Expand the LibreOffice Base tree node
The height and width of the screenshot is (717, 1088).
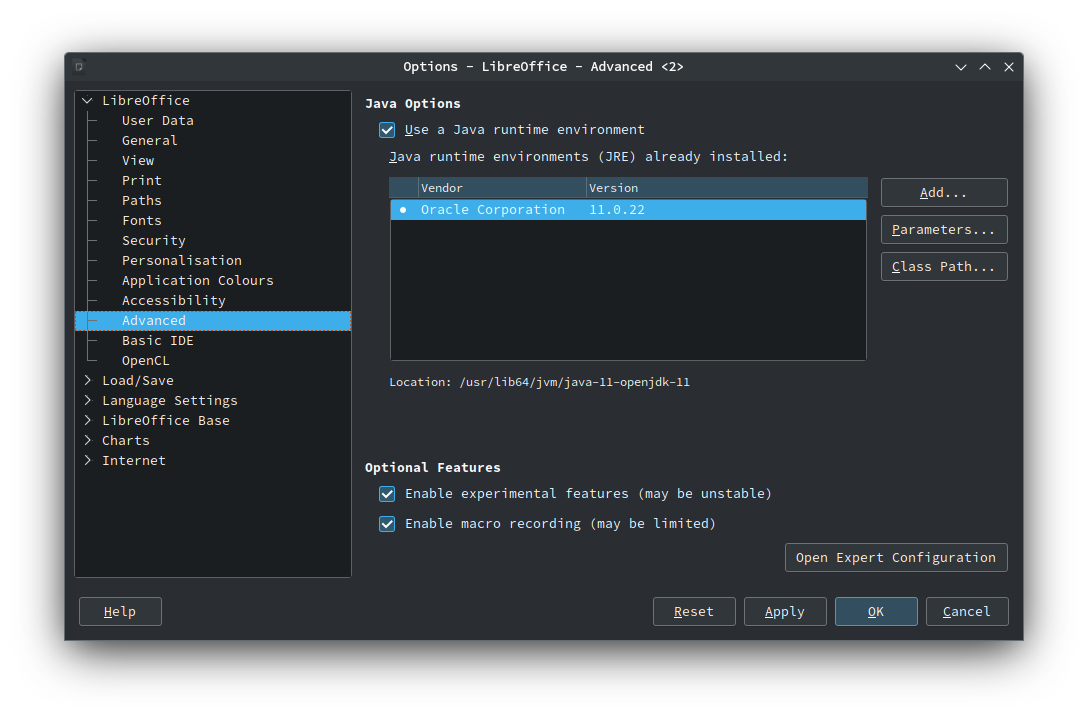[87, 421]
